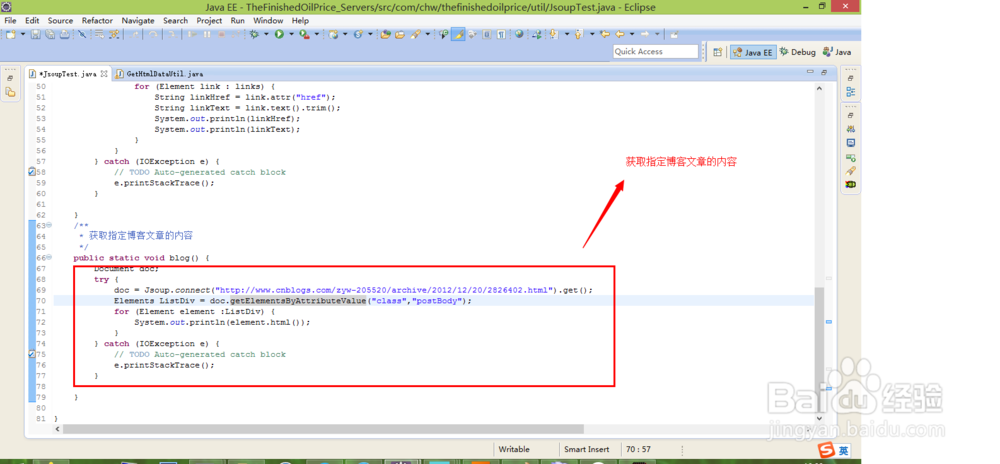This screenshot has width=1000, height=464.
Task: Run the program with green Run icon
Action: (x=279, y=34)
